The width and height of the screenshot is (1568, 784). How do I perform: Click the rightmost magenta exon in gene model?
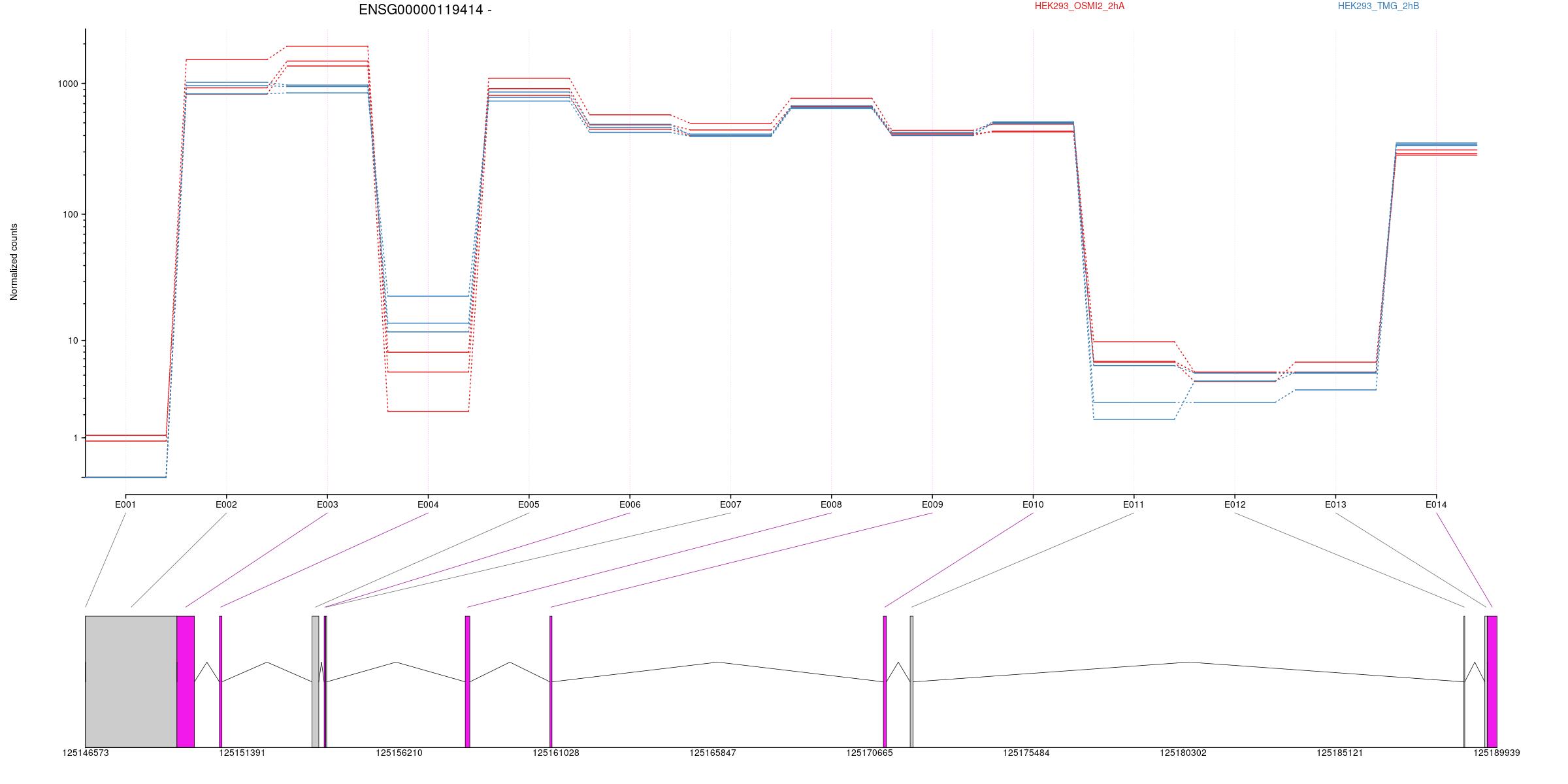[1492, 681]
